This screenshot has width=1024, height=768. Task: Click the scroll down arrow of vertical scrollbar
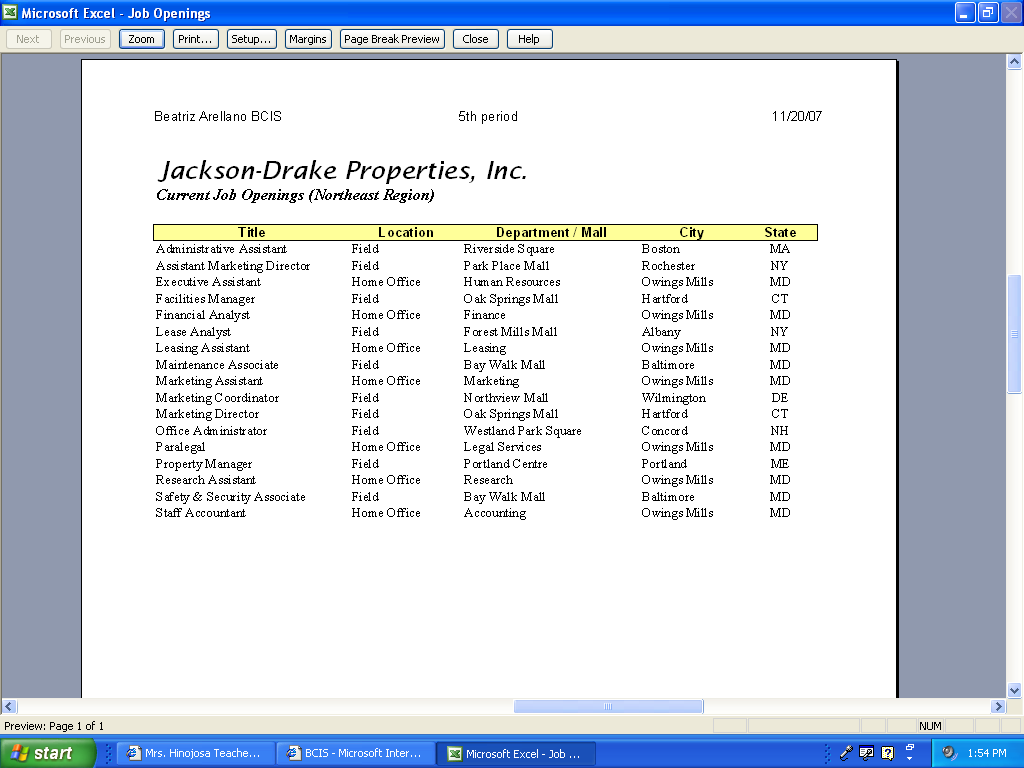point(1014,690)
